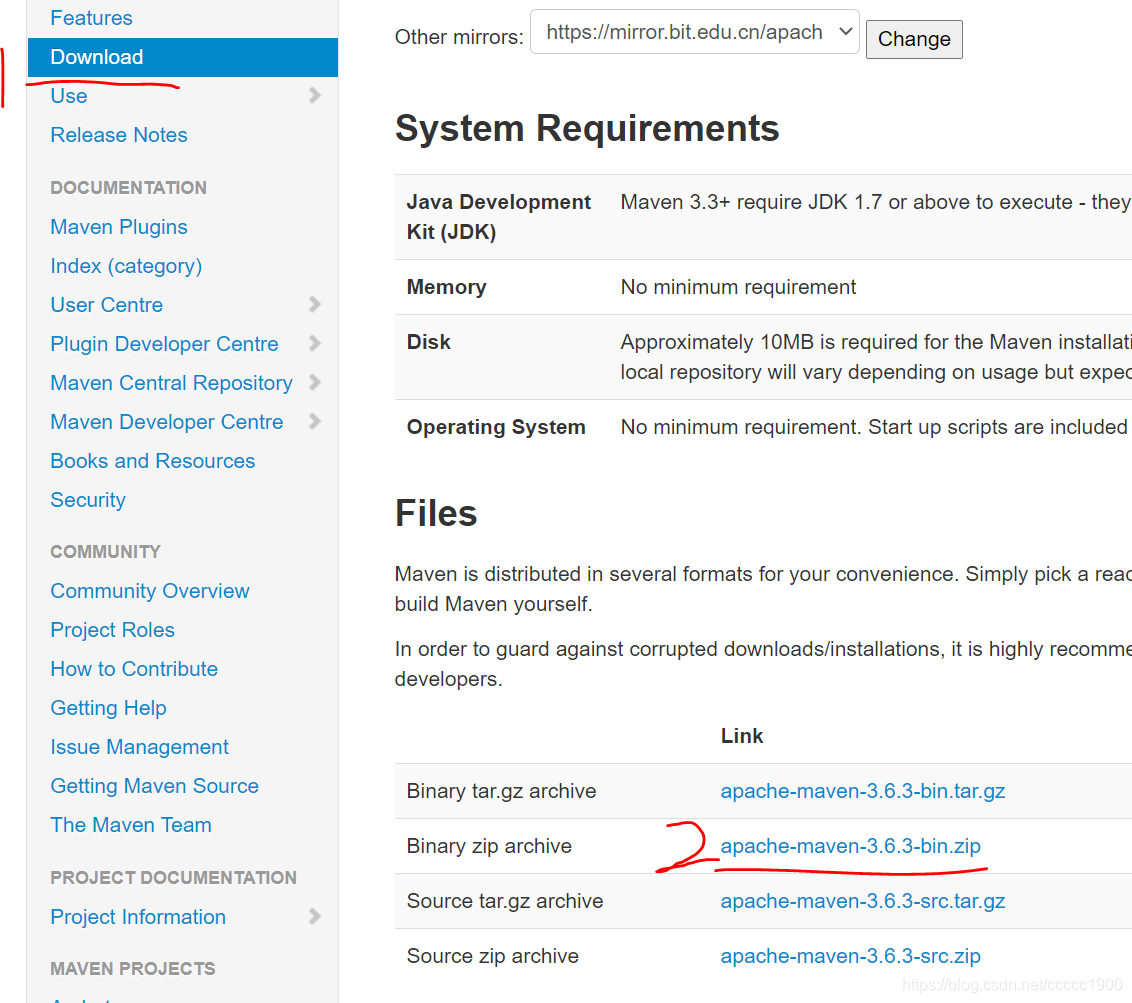Expand the User Centre chevron
The height and width of the screenshot is (1003, 1132).
point(314,304)
